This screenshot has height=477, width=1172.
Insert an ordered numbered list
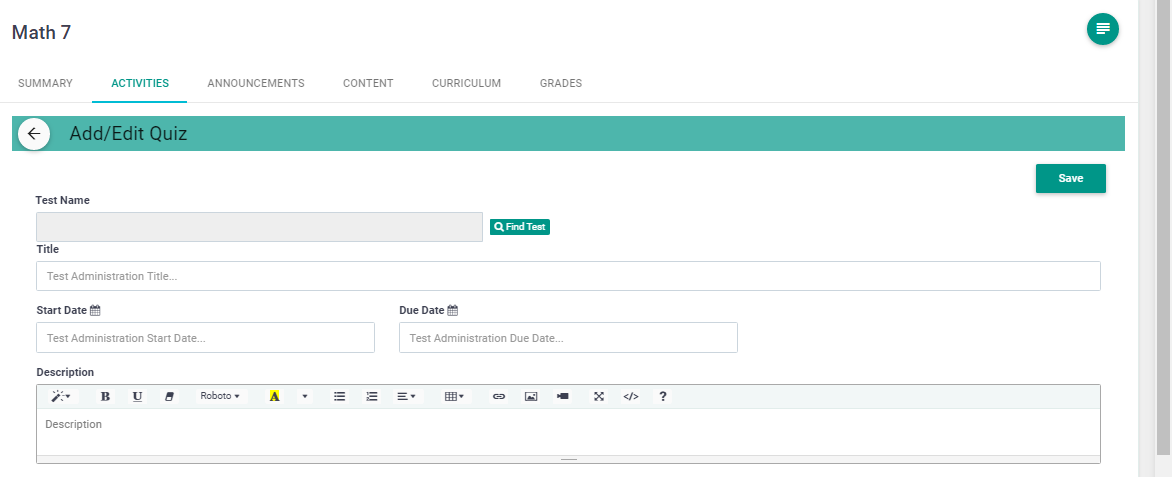371,396
